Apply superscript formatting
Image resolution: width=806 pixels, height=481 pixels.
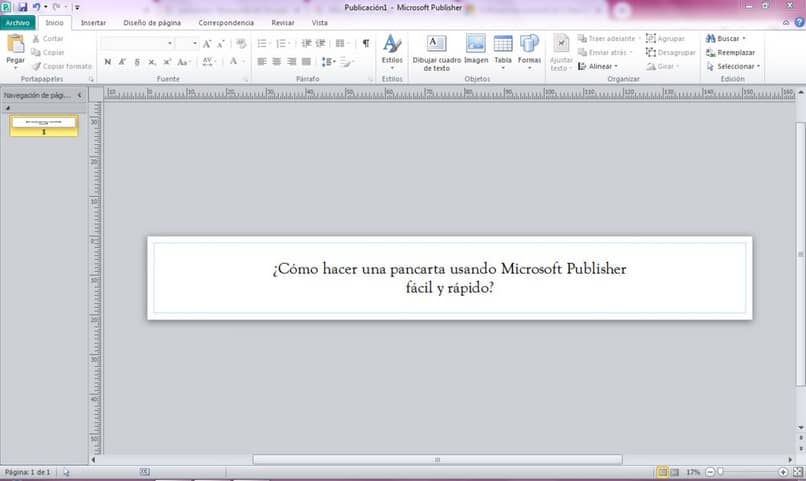click(x=167, y=62)
